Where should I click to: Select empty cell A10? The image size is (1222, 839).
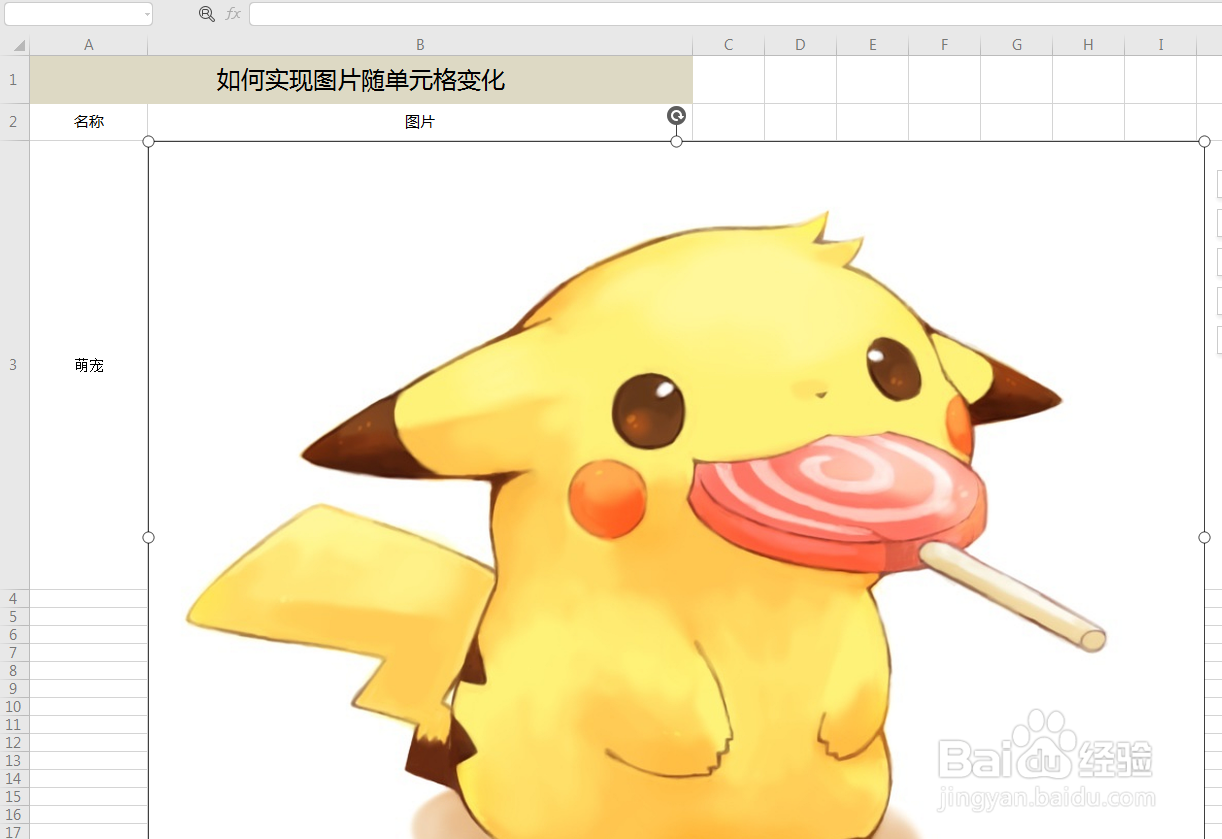click(x=89, y=706)
